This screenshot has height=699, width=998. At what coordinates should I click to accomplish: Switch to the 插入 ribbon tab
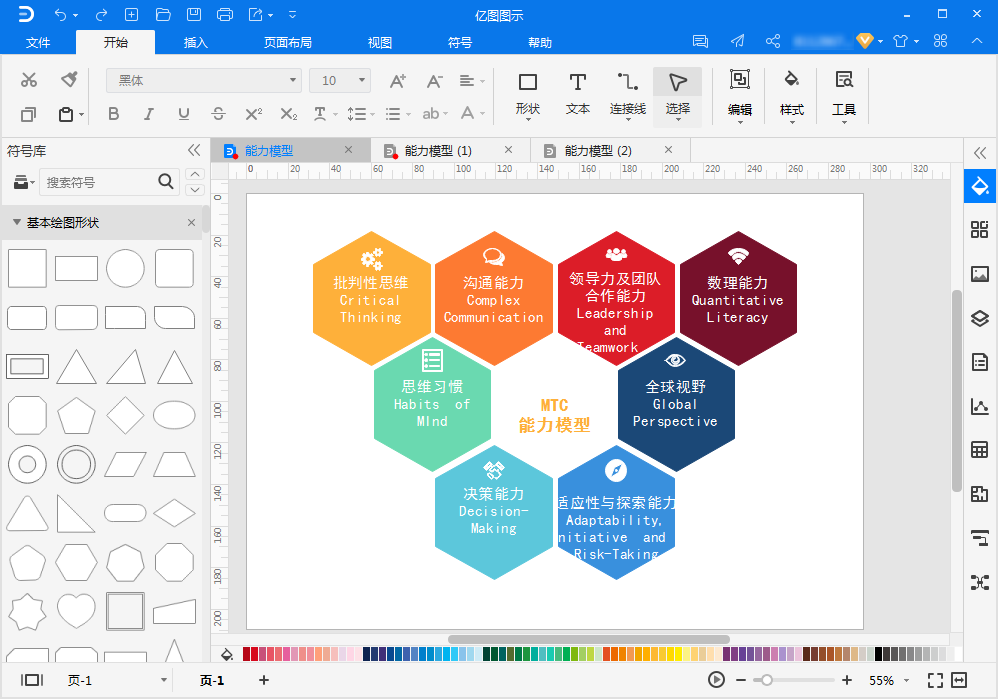pos(196,42)
